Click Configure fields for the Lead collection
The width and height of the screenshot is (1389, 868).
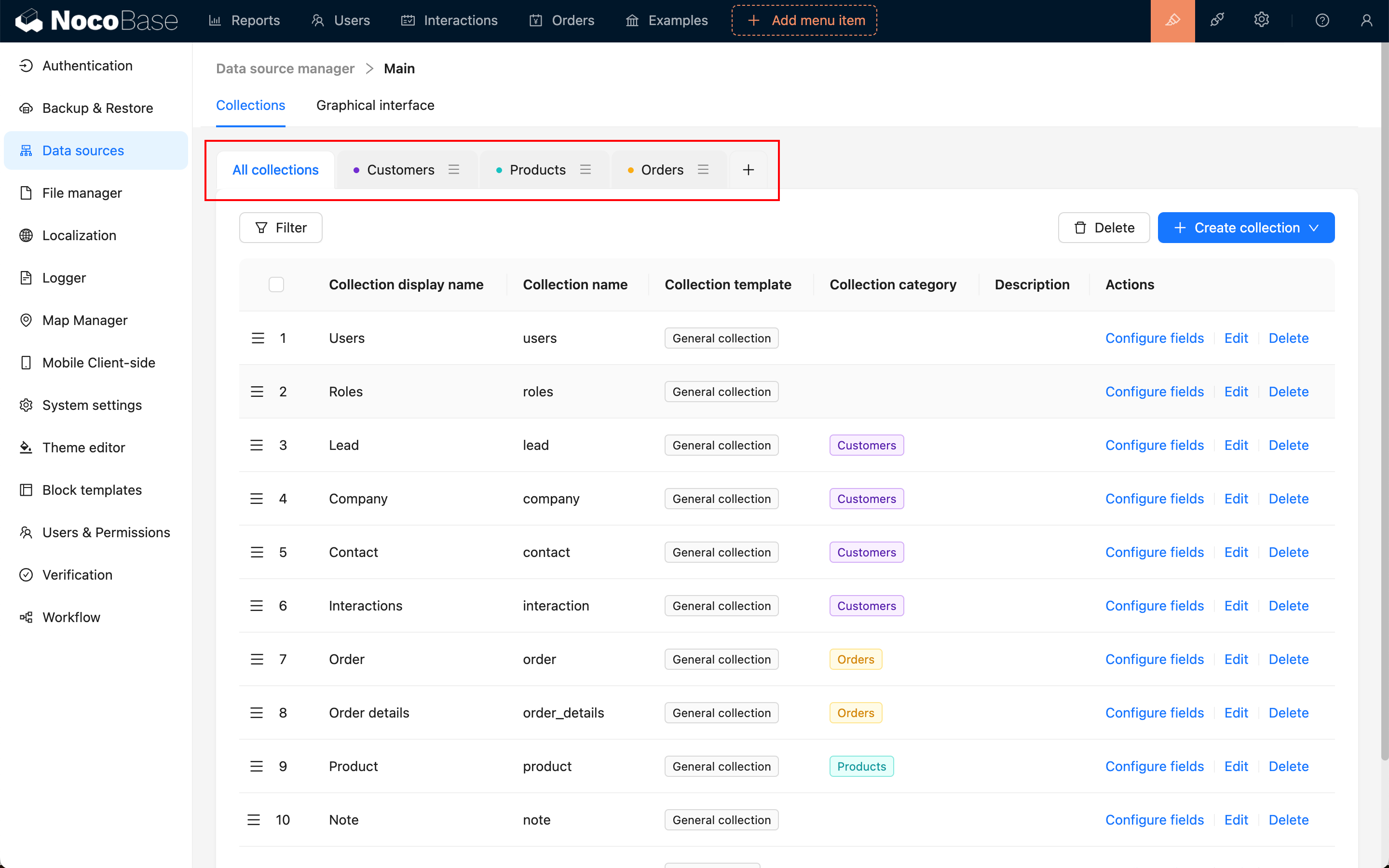(1154, 445)
